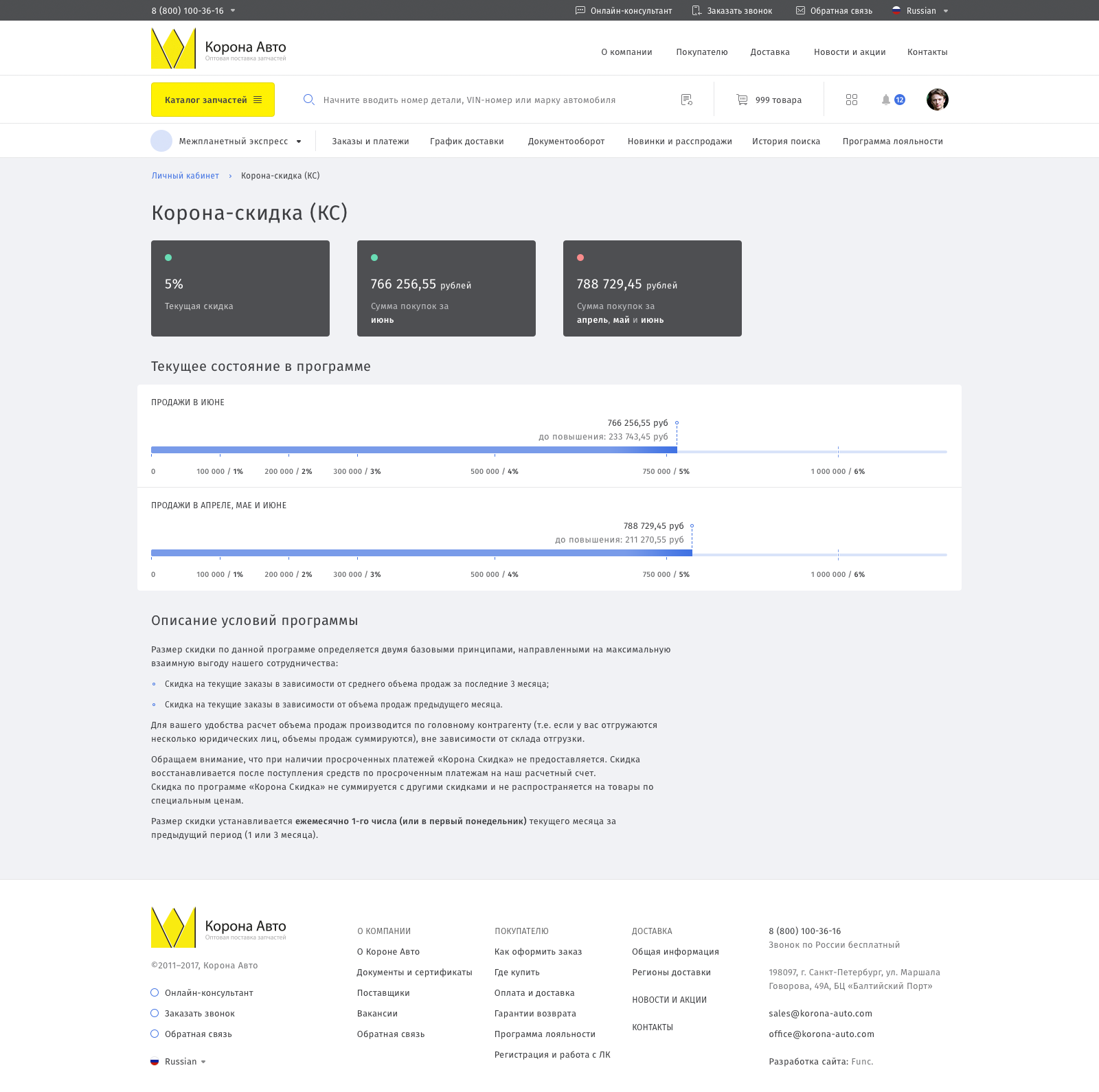The image size is (1099, 1092).
Task: Go to Контакты in the header
Action: 927,52
